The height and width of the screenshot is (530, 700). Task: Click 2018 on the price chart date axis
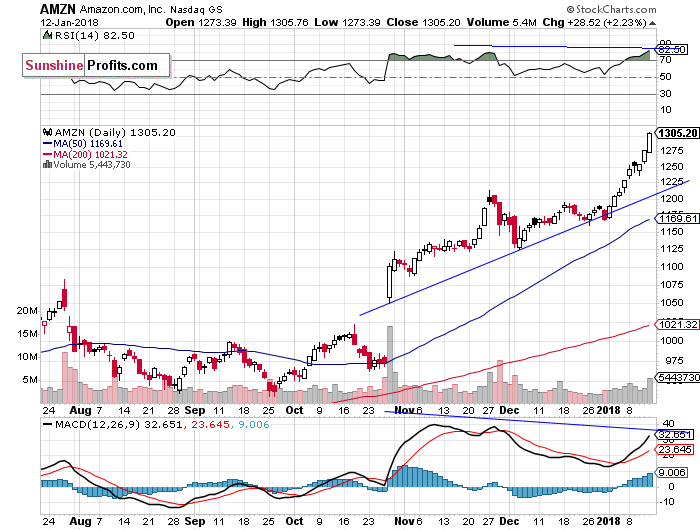click(x=609, y=410)
